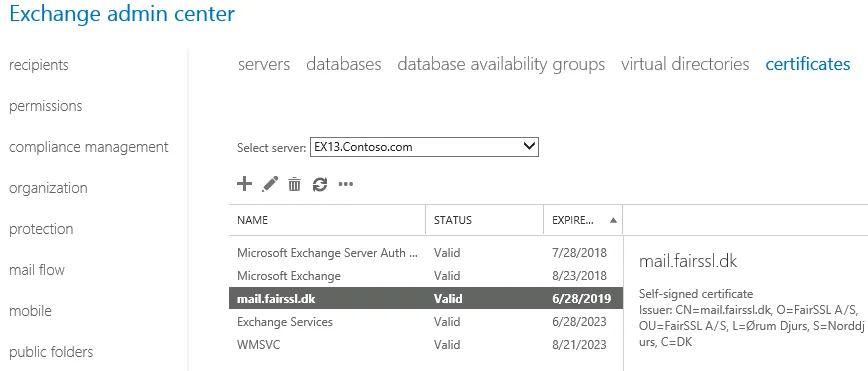Image resolution: width=868 pixels, height=371 pixels.
Task: Open the Select server dropdown
Action: [424, 147]
